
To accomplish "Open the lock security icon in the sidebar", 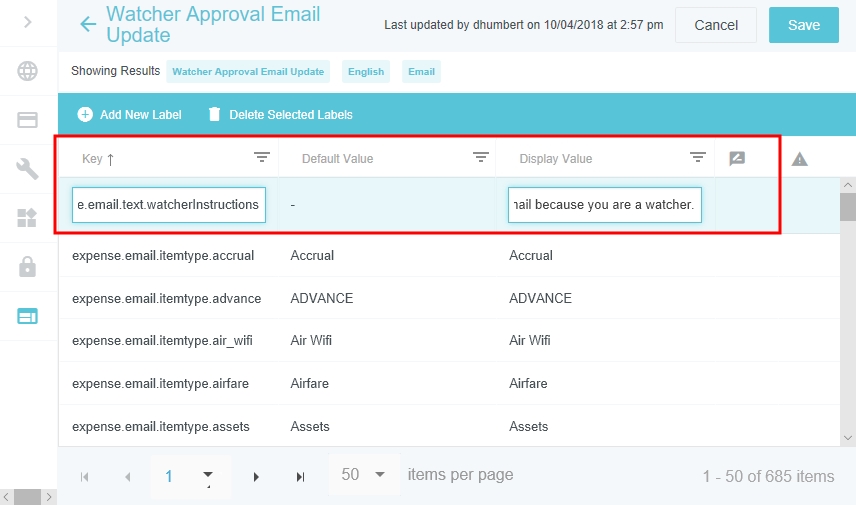I will click(x=27, y=267).
